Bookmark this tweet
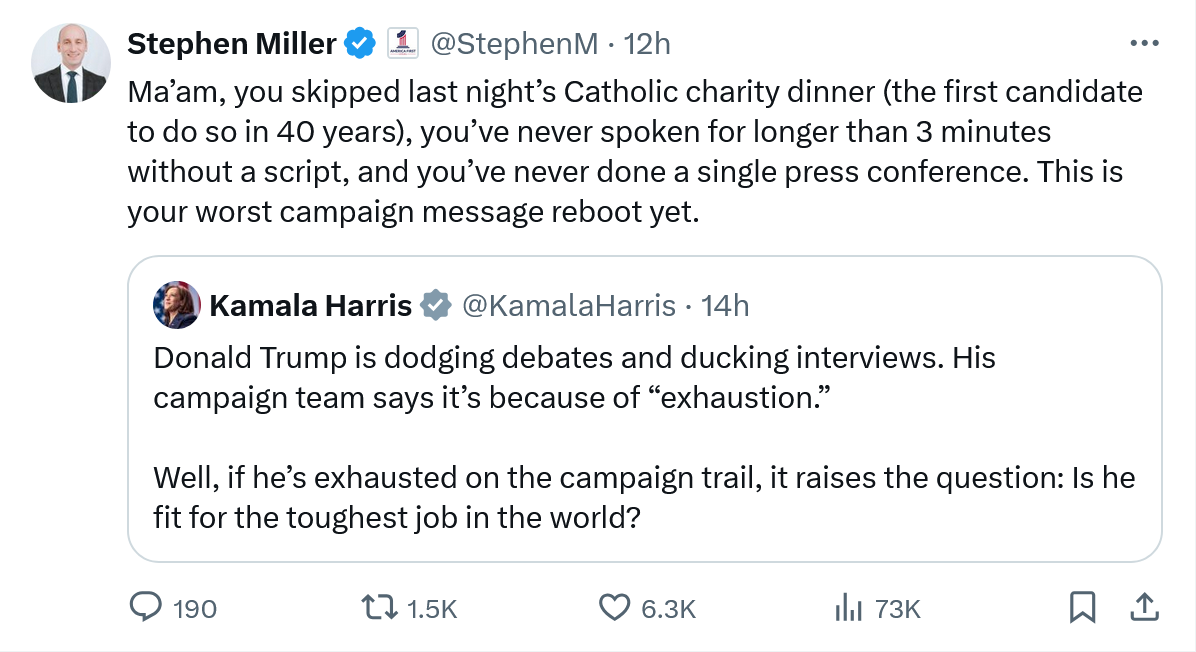 pyautogui.click(x=1082, y=607)
